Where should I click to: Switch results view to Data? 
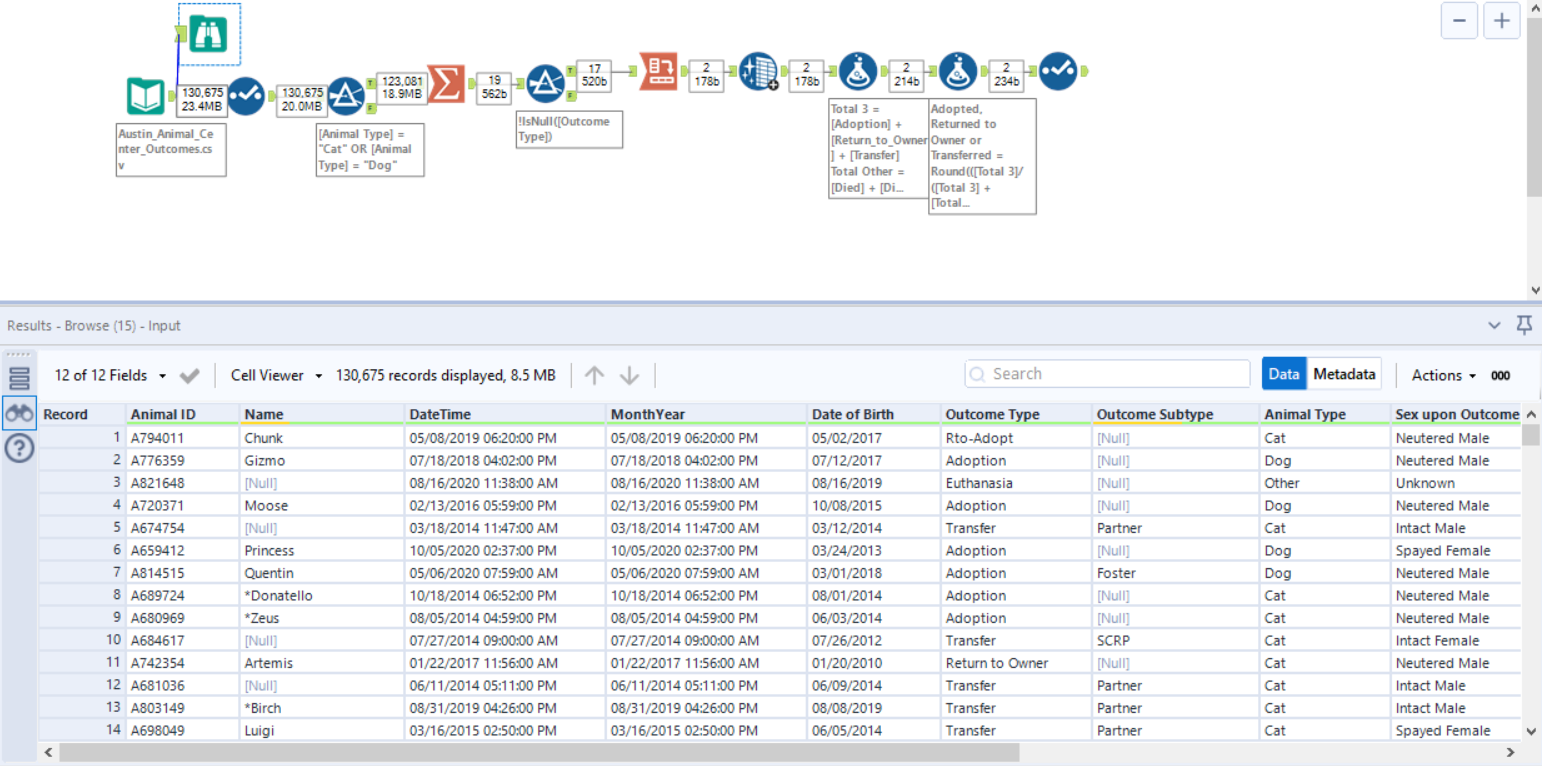point(1283,374)
